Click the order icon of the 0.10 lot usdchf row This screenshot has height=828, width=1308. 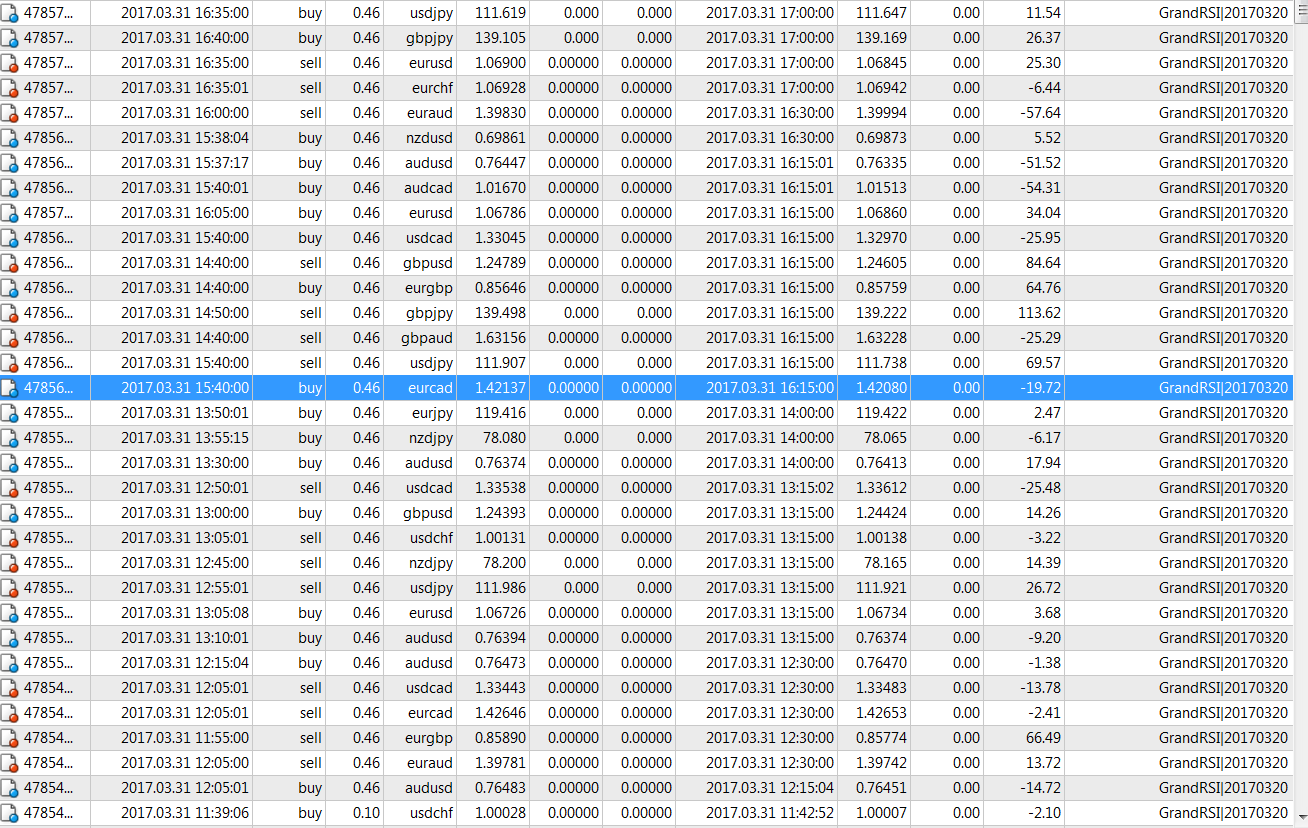10,813
